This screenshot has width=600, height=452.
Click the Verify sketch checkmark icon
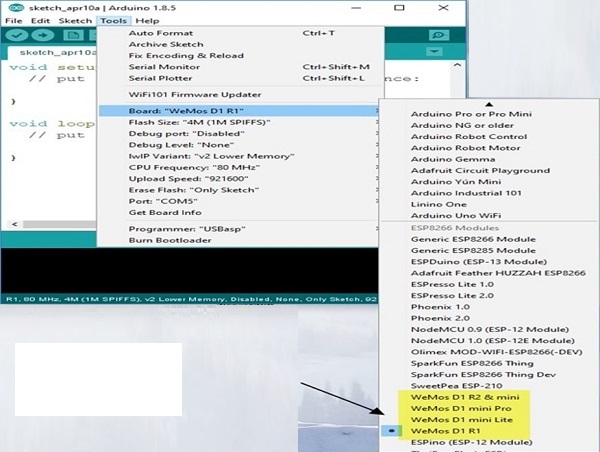coord(15,35)
